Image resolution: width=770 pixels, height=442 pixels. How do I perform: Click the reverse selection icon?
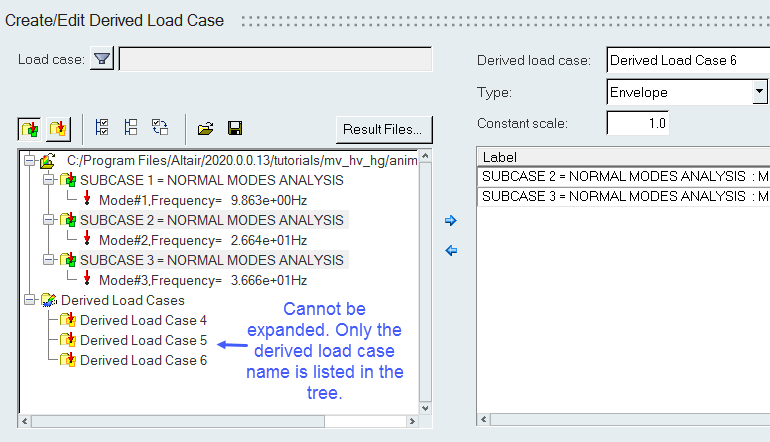[x=160, y=127]
